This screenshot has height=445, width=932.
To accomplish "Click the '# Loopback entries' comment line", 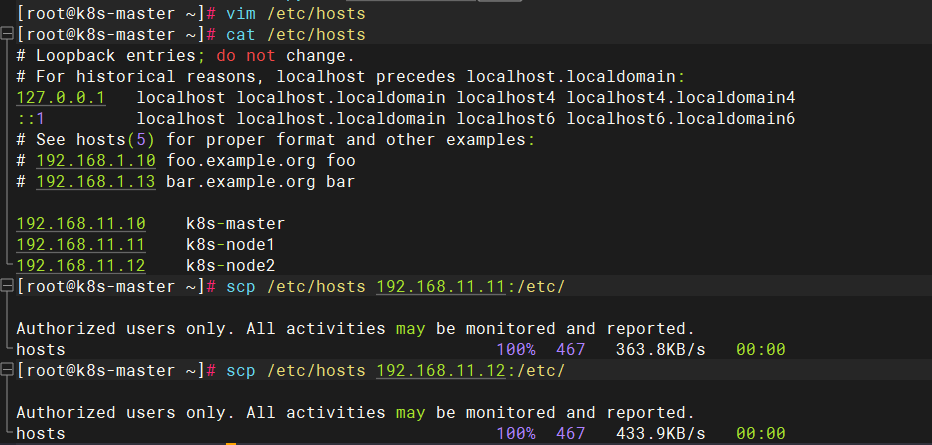I will pyautogui.click(x=185, y=56).
